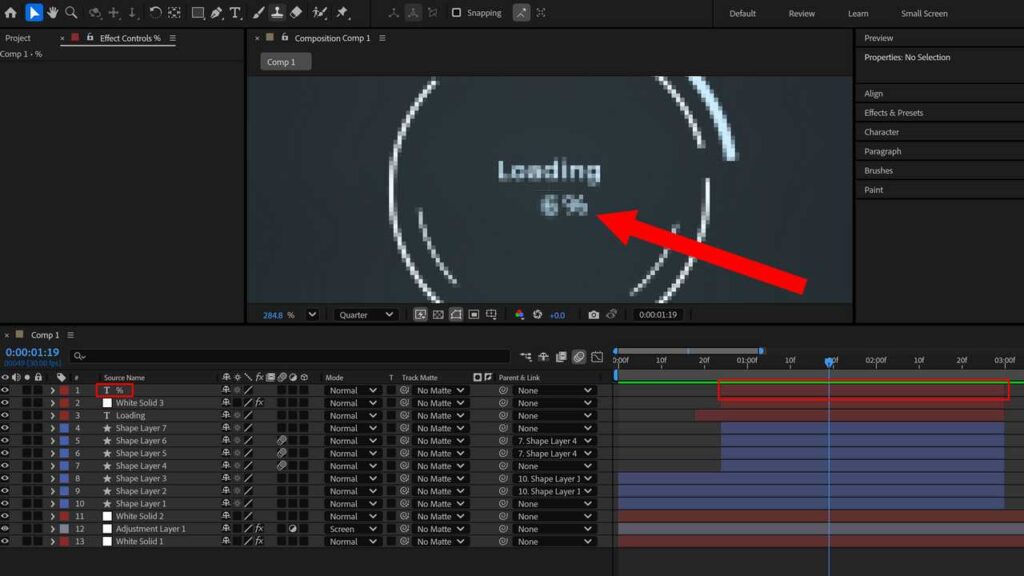
Task: Toggle visibility of White Solid 1
Action: tap(5, 541)
